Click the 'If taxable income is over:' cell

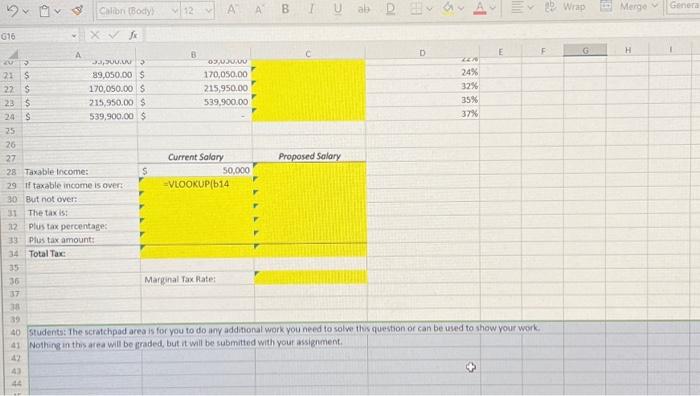(81, 185)
